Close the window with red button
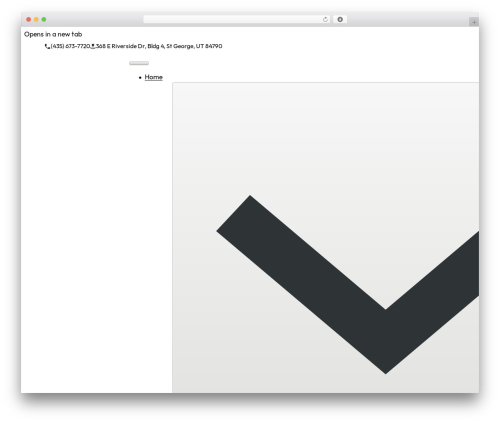The width and height of the screenshot is (500, 423). click(x=29, y=20)
